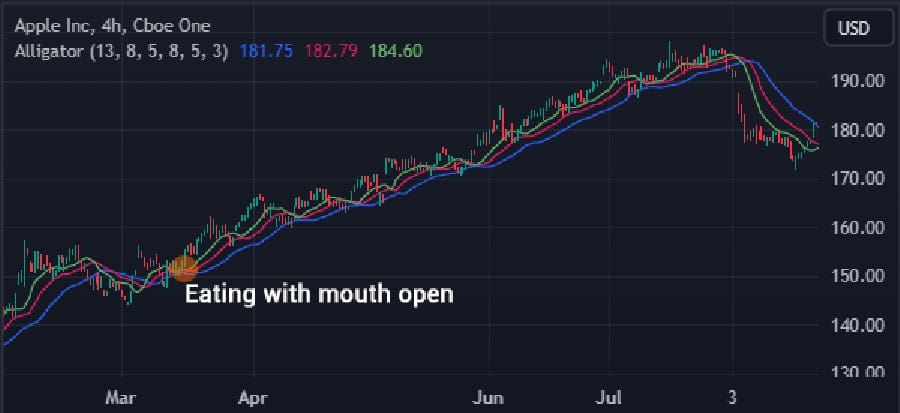900x413 pixels.
Task: Click the 140.00 price axis label
Action: 858,326
